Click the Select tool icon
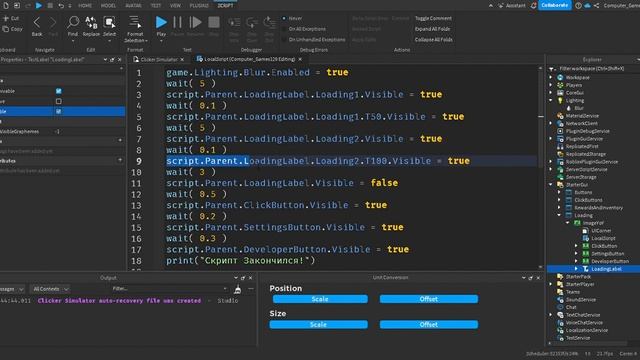This screenshot has width=640, height=360. pos(109,22)
